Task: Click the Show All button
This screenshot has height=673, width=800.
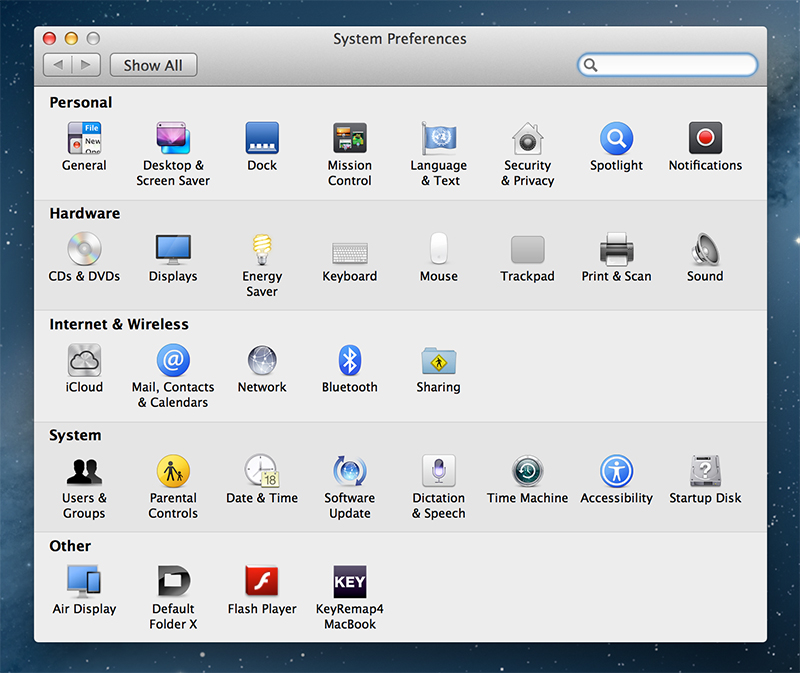Action: click(153, 65)
